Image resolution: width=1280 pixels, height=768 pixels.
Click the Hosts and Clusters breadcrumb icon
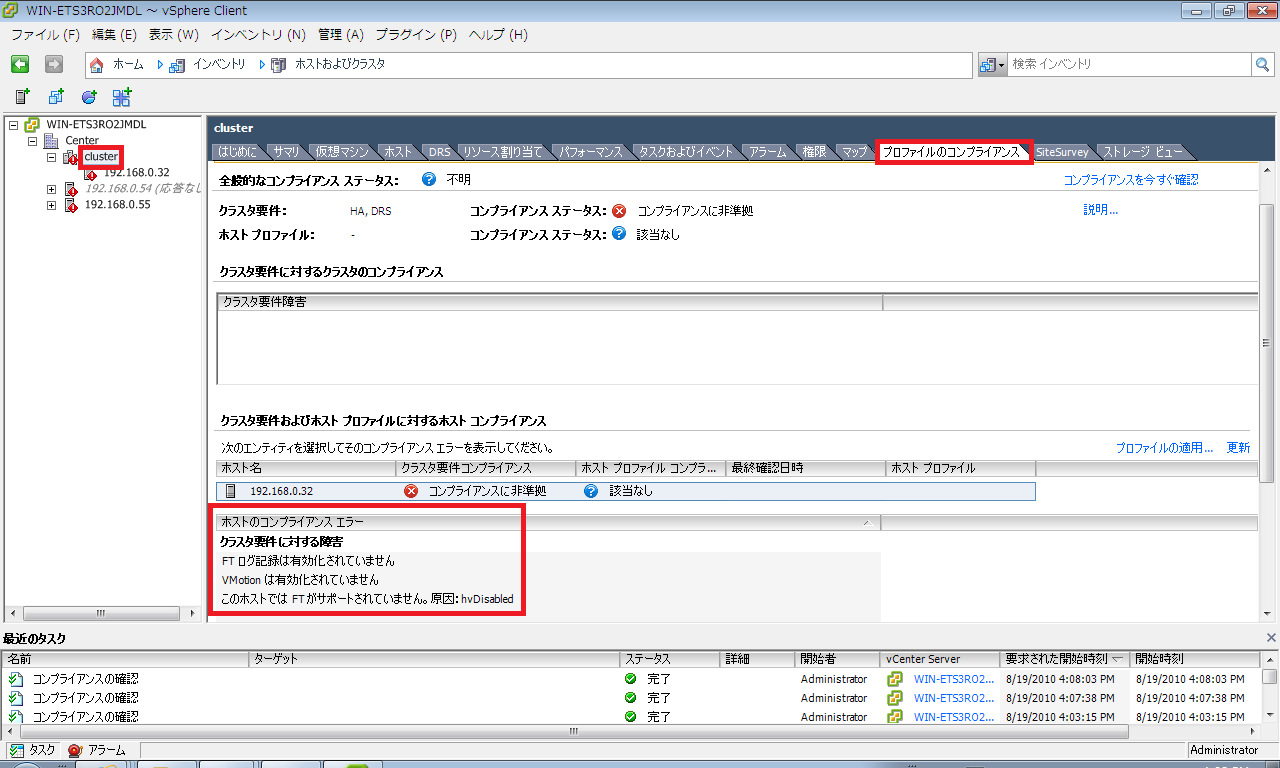(279, 64)
